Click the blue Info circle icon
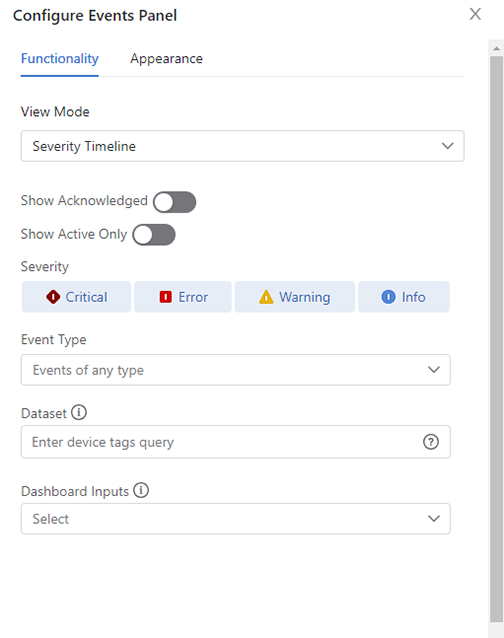 coord(388,297)
